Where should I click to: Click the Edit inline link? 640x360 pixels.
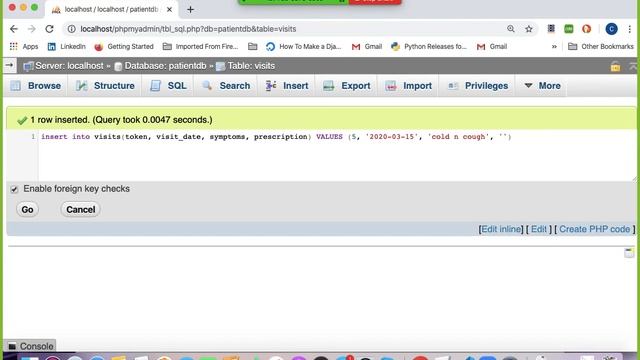[x=501, y=229]
